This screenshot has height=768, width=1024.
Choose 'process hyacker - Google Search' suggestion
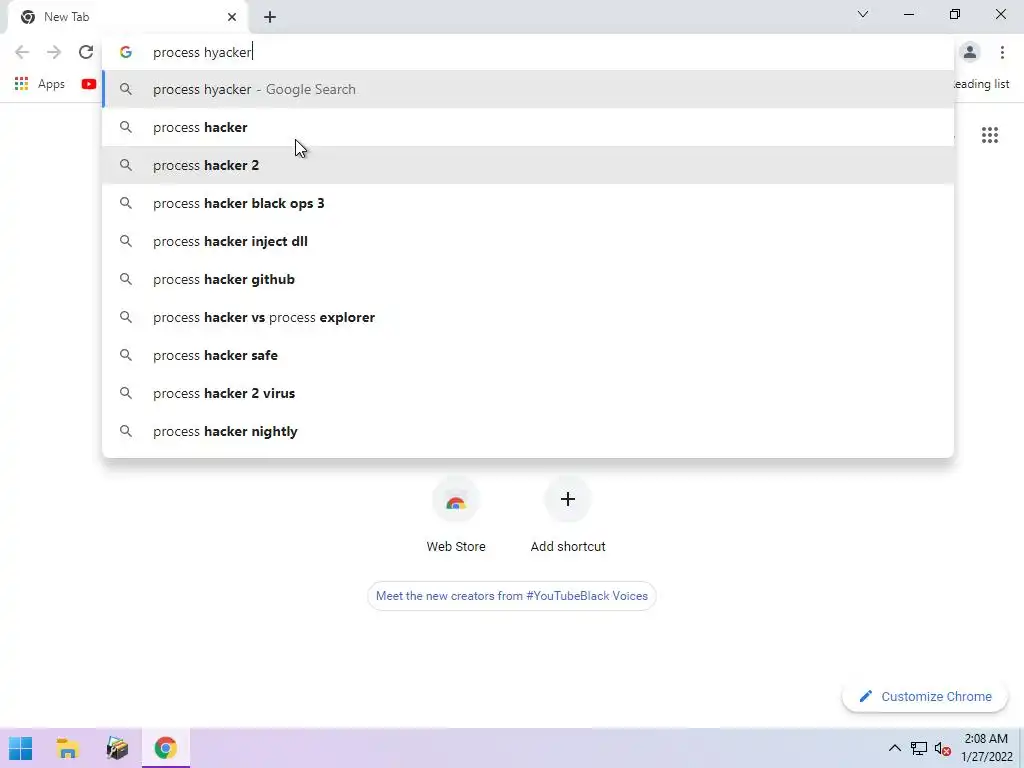(x=528, y=89)
